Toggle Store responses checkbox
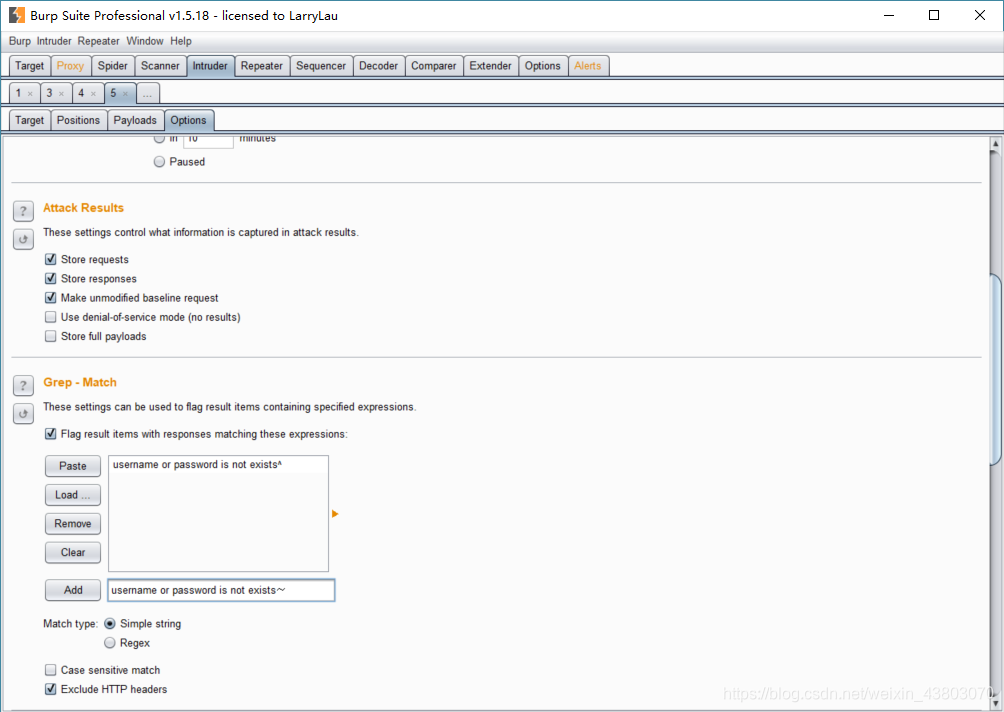Image resolution: width=1004 pixels, height=712 pixels. pos(51,279)
